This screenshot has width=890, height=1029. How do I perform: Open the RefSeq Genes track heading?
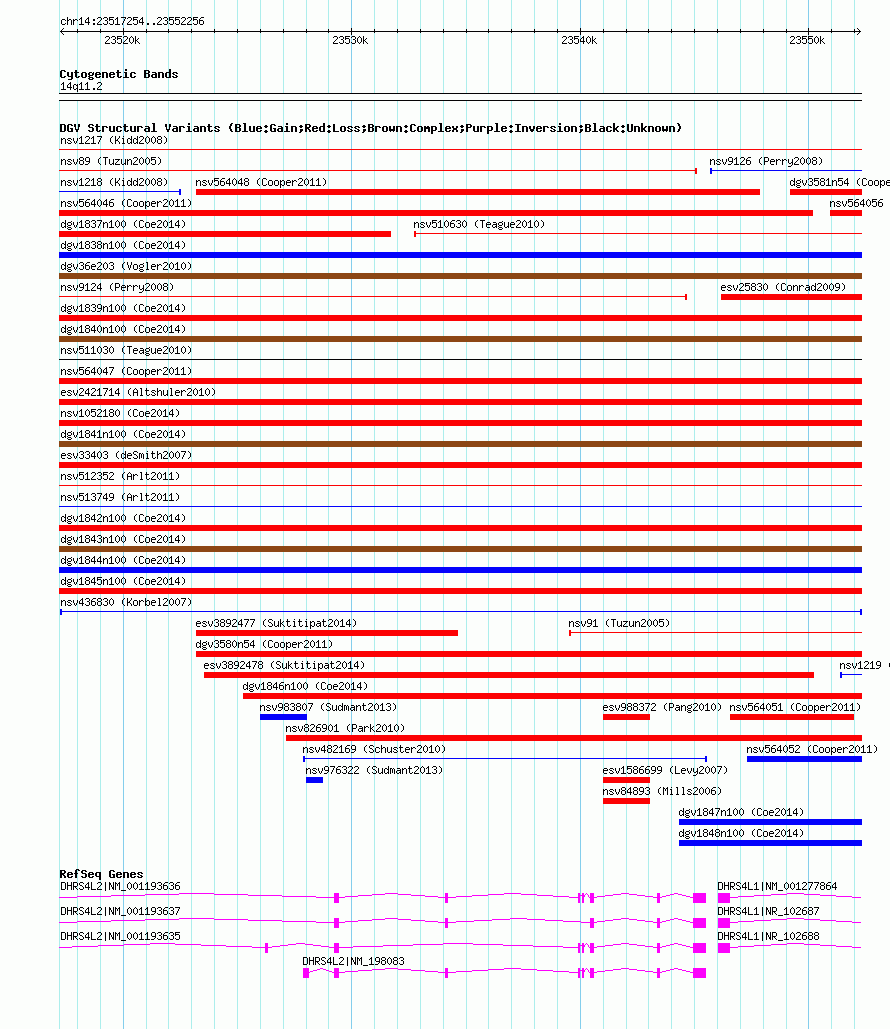(x=101, y=874)
